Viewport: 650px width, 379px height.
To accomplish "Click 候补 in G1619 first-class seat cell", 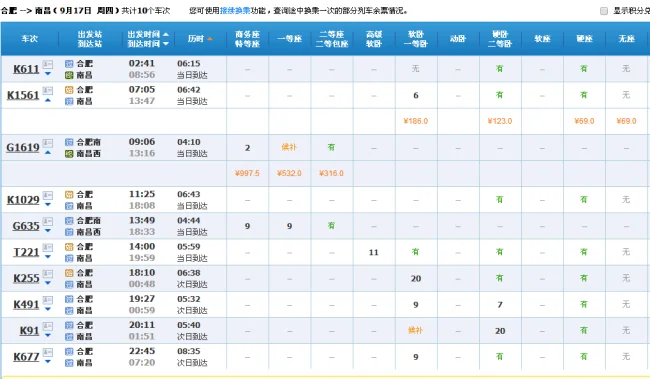I will [x=289, y=147].
